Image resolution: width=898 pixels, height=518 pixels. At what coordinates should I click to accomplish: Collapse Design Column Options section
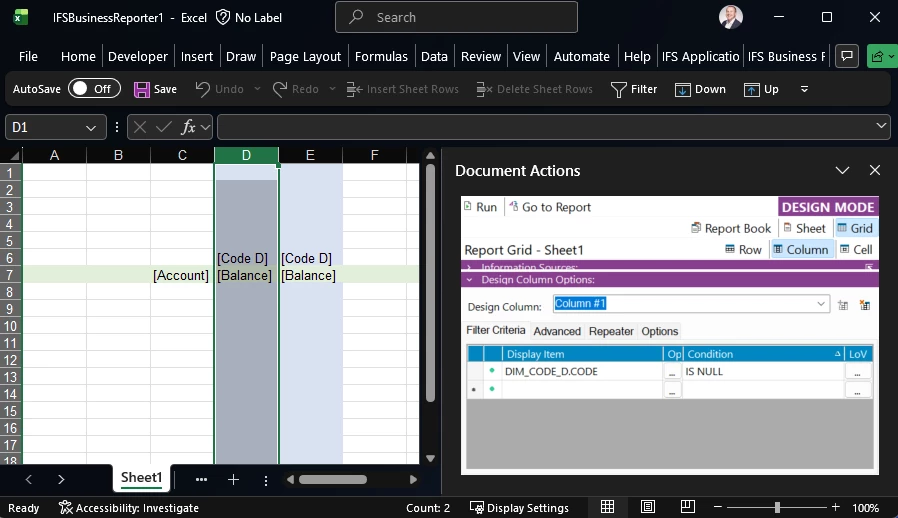pyautogui.click(x=469, y=280)
